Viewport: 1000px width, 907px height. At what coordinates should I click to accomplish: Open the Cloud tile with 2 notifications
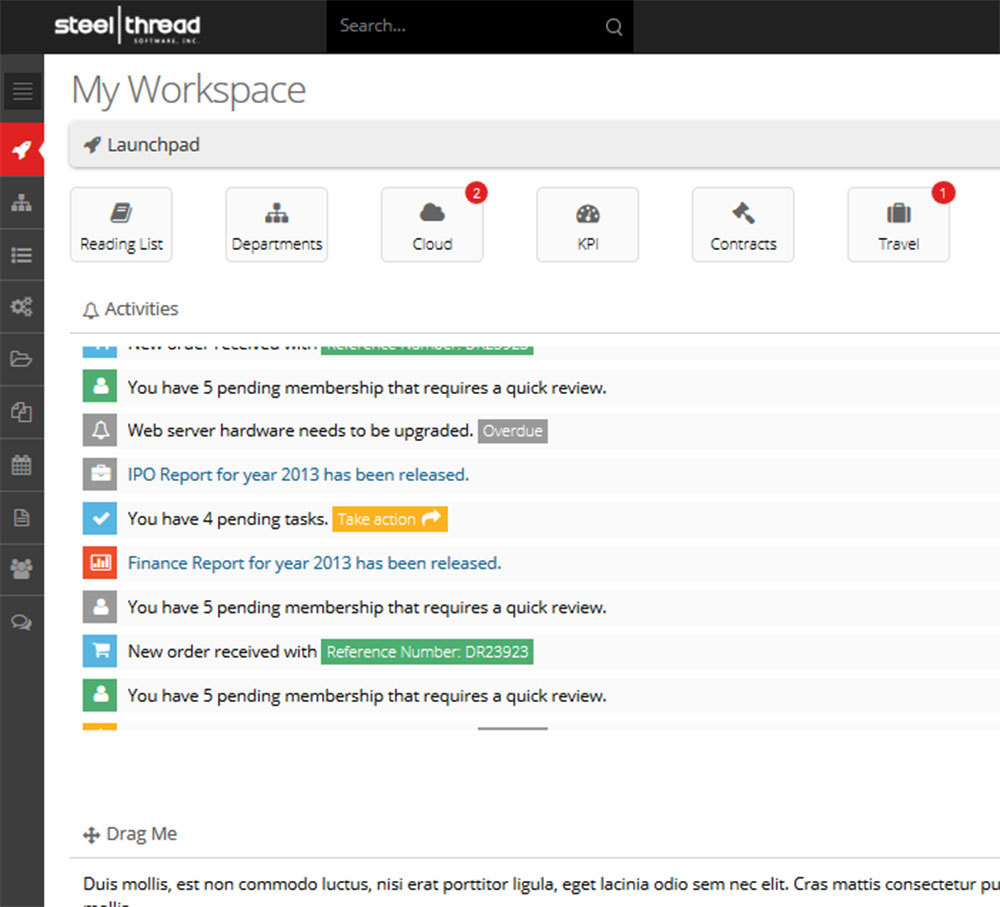[x=432, y=225]
